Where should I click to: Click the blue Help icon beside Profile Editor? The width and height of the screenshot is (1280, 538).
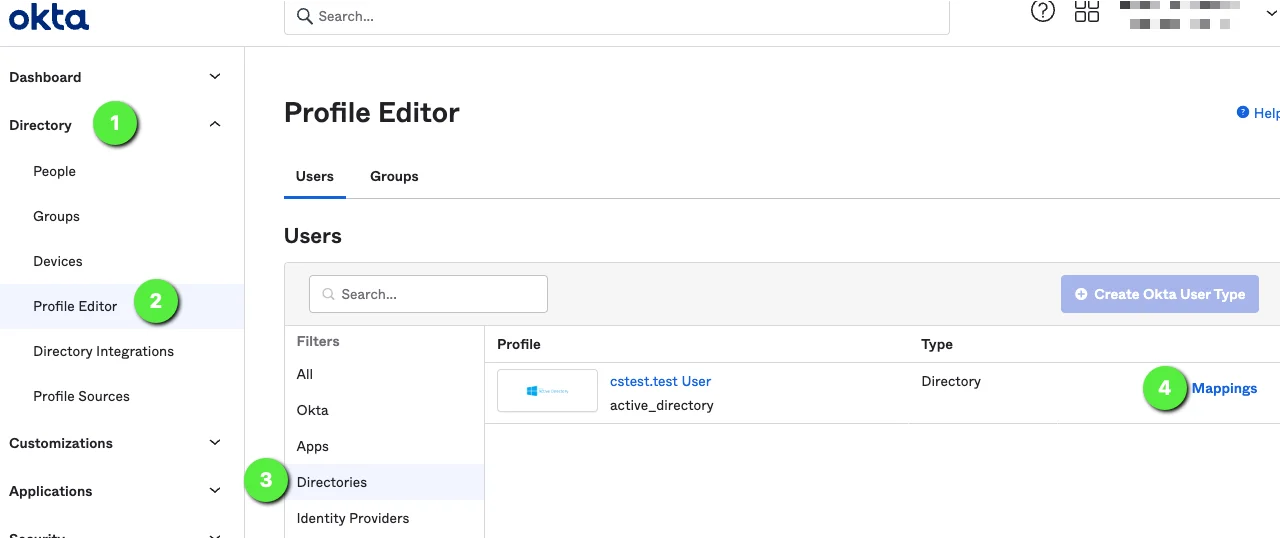[x=1243, y=113]
